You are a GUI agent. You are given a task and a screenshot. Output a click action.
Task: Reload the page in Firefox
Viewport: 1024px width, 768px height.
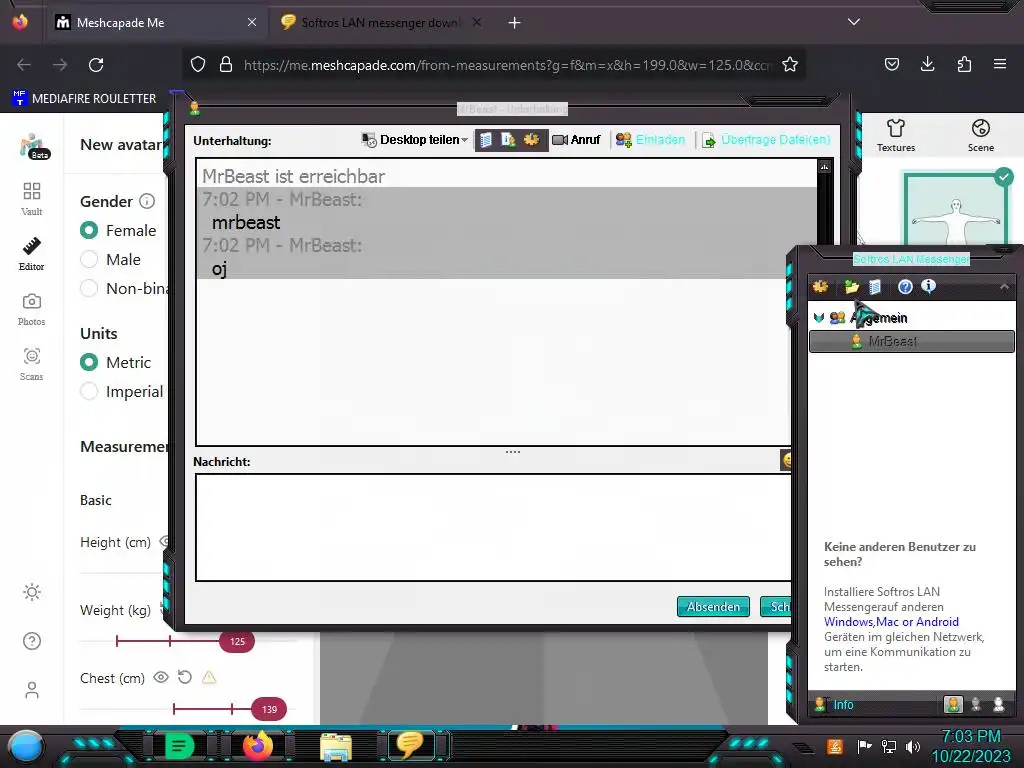(x=96, y=65)
